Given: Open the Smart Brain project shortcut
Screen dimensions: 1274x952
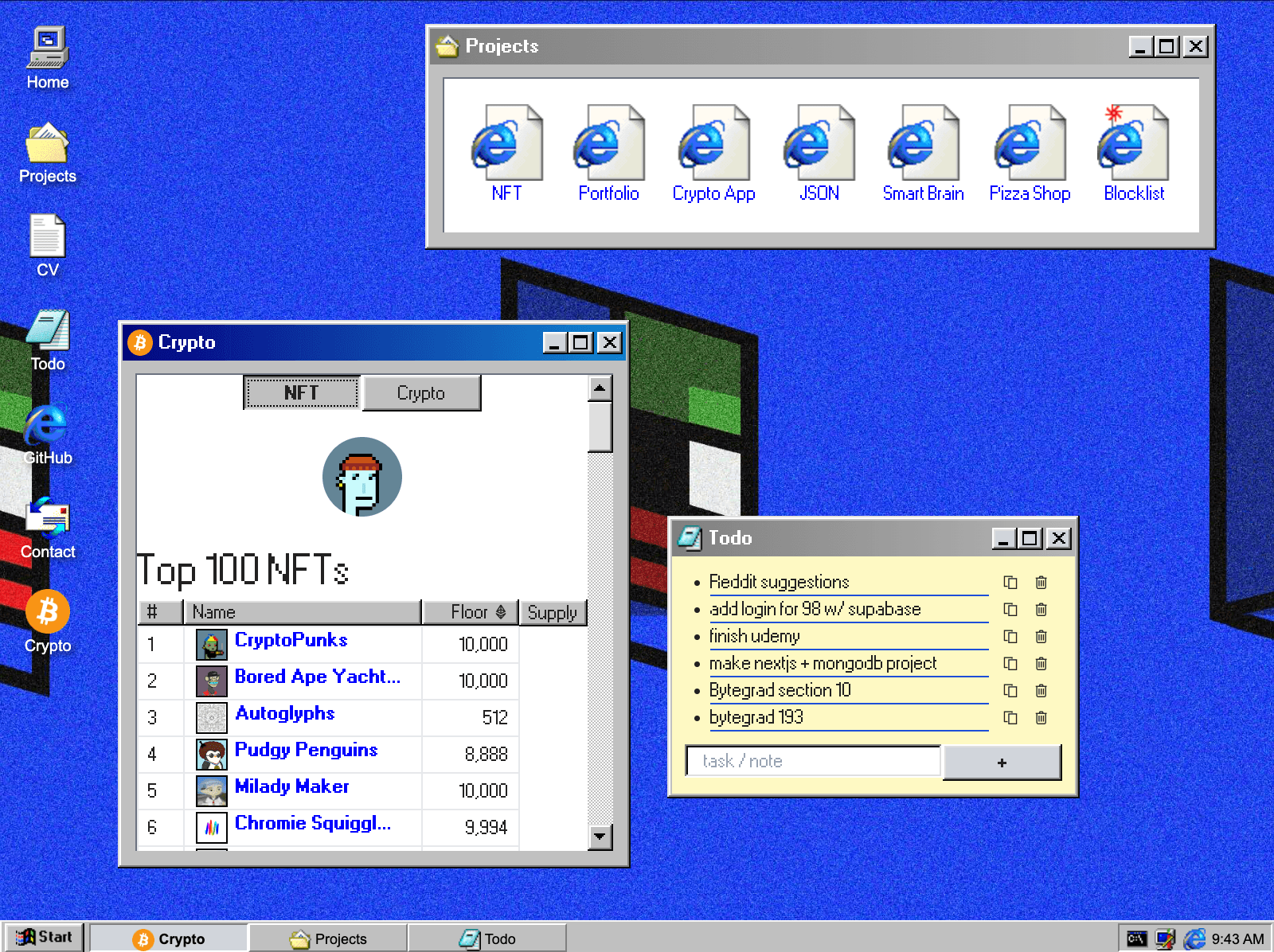Looking at the screenshot, I should [924, 154].
